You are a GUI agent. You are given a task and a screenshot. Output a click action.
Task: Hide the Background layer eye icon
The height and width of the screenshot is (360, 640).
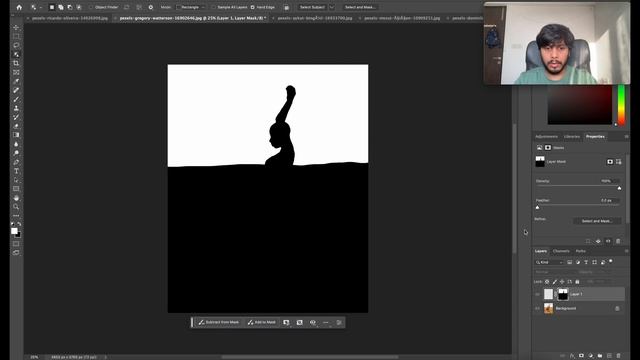[x=537, y=308]
